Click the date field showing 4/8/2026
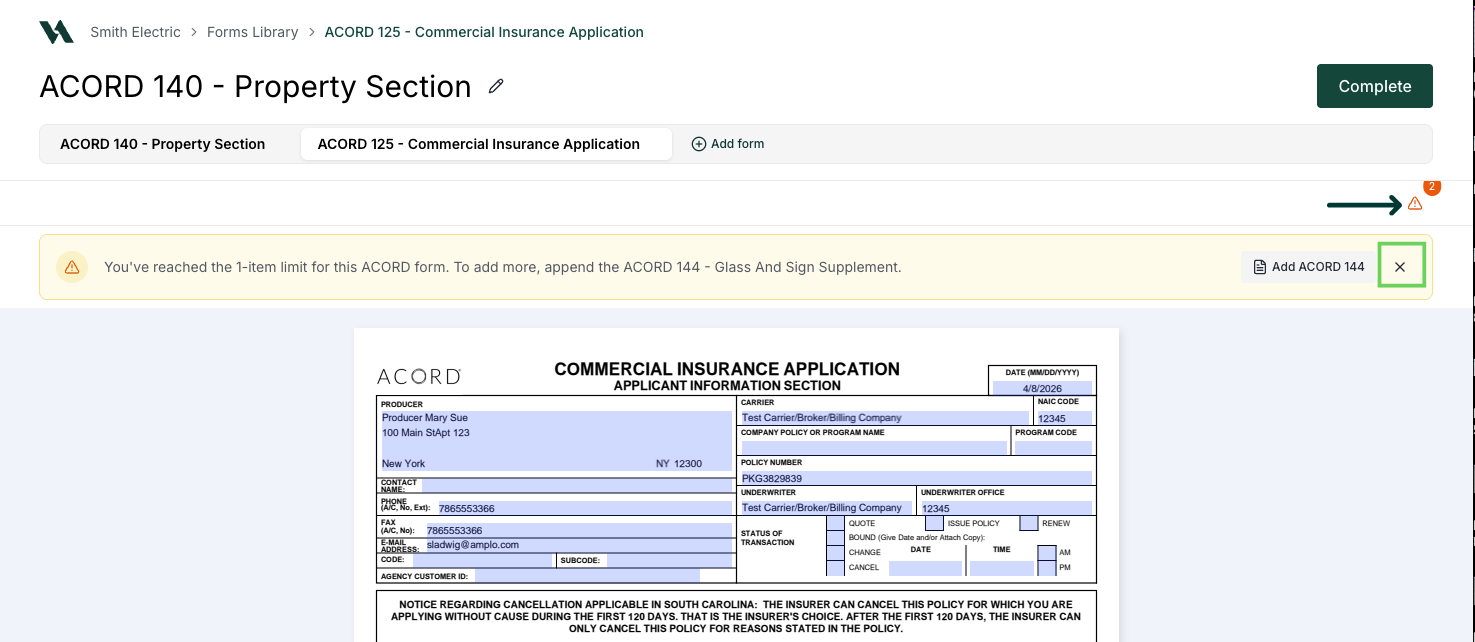Viewport: 1475px width, 642px height. tap(1043, 388)
